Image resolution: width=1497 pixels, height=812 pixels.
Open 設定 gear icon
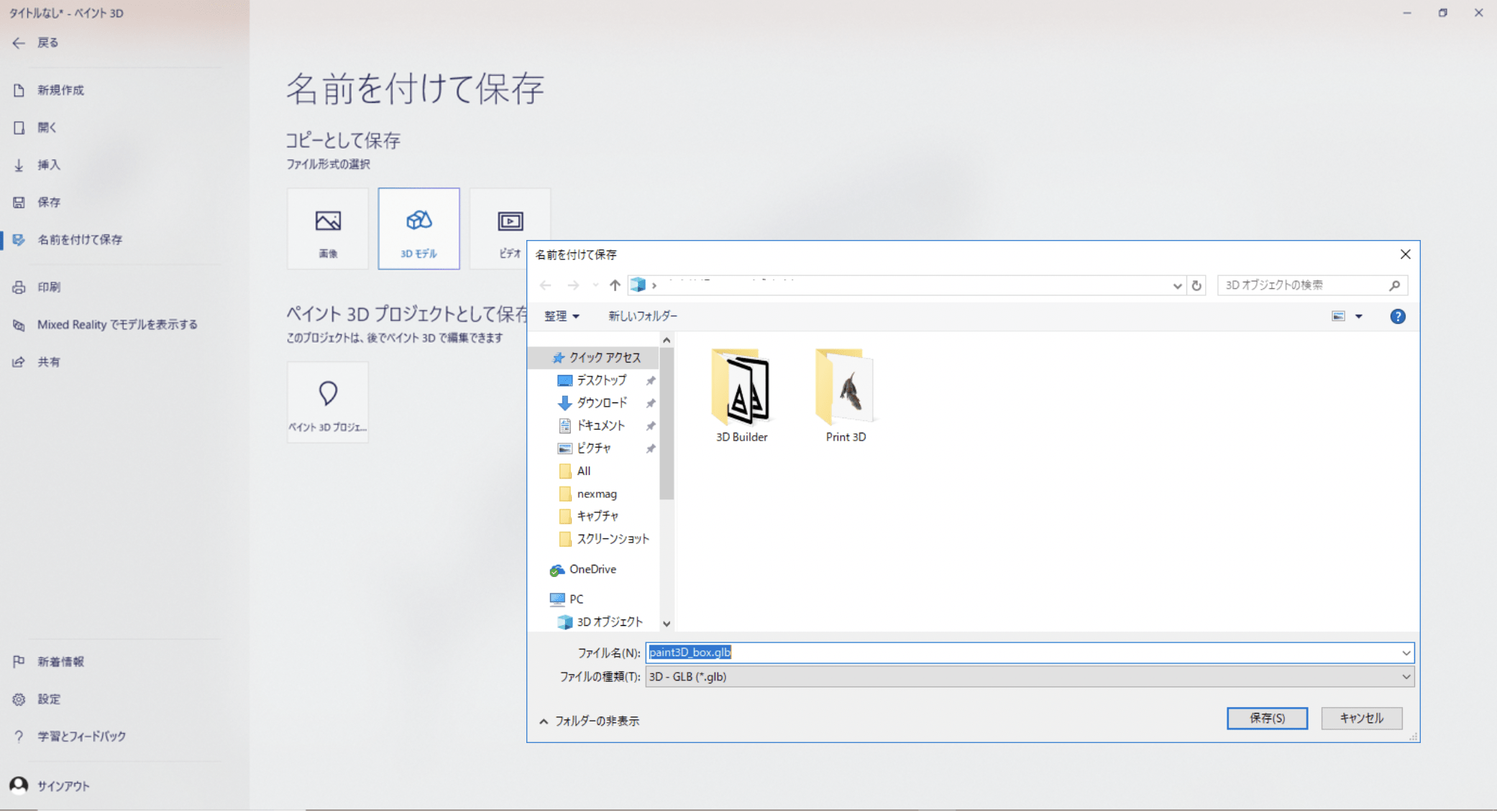[19, 699]
